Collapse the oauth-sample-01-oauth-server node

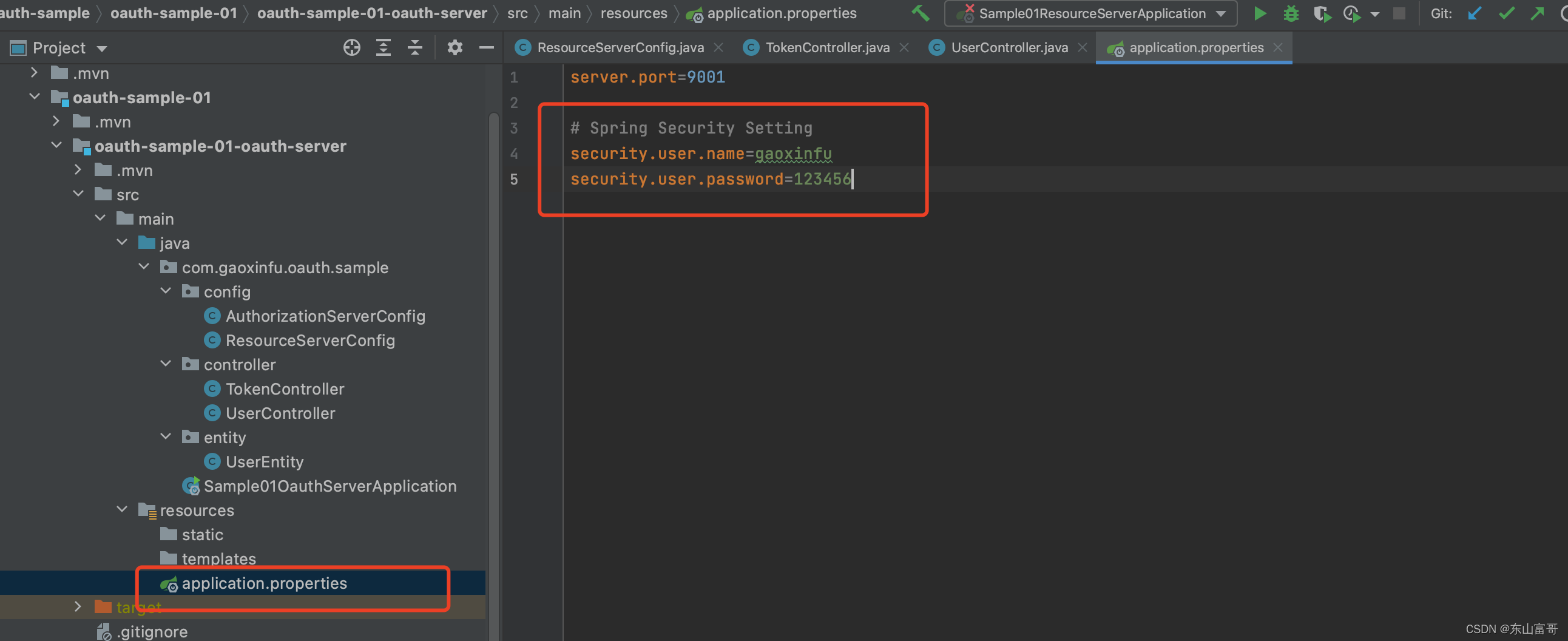tap(56, 146)
